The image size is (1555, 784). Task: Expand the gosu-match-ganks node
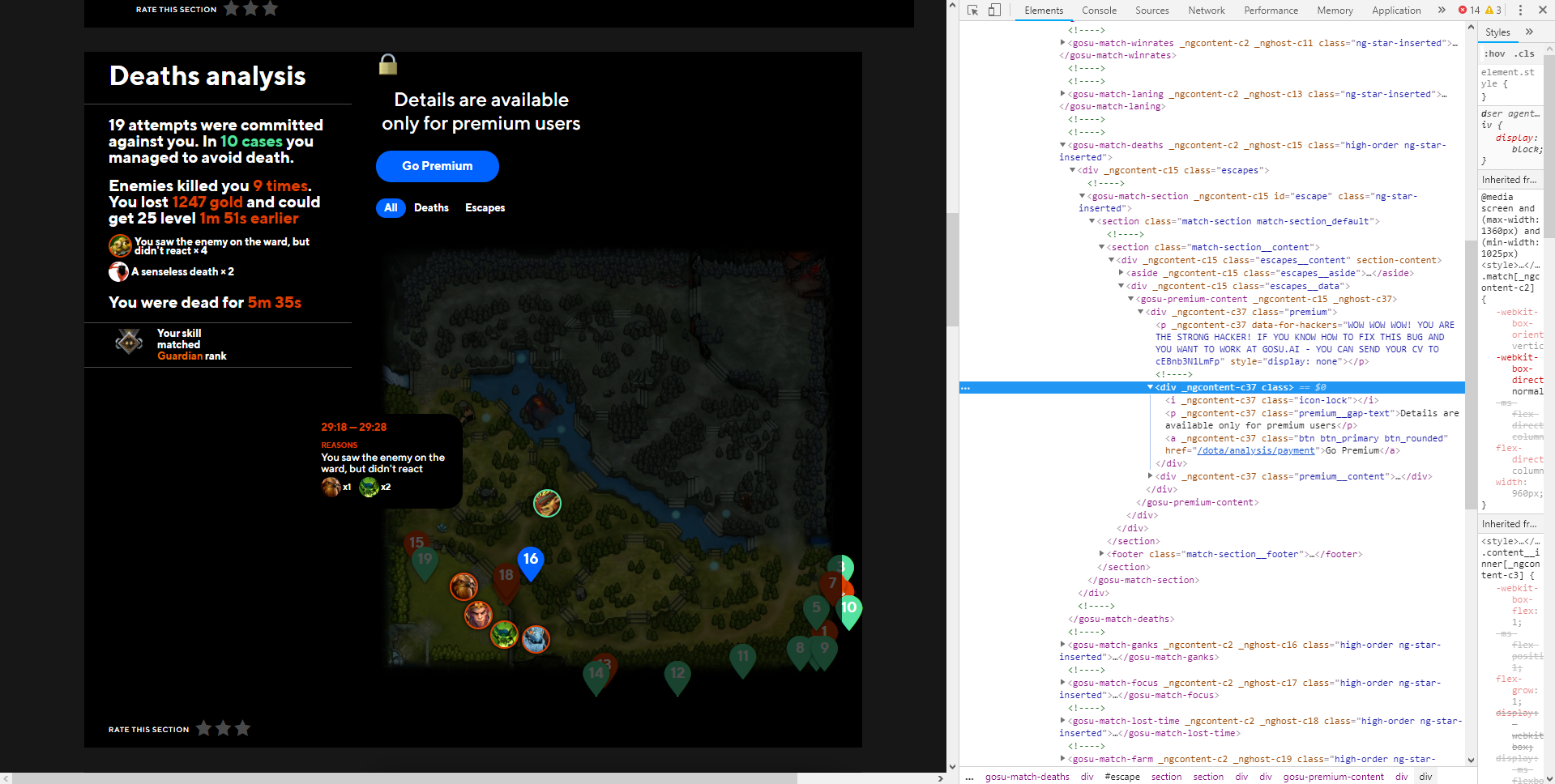(x=1063, y=645)
